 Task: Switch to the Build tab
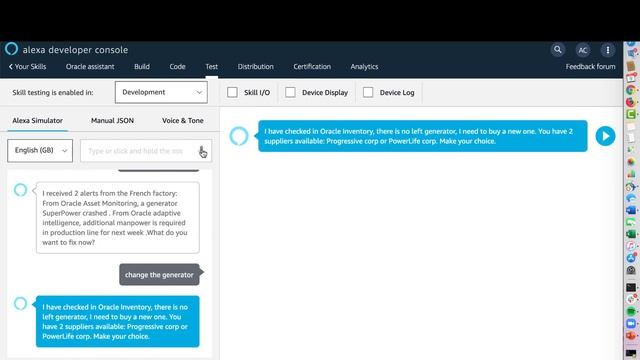coord(142,67)
